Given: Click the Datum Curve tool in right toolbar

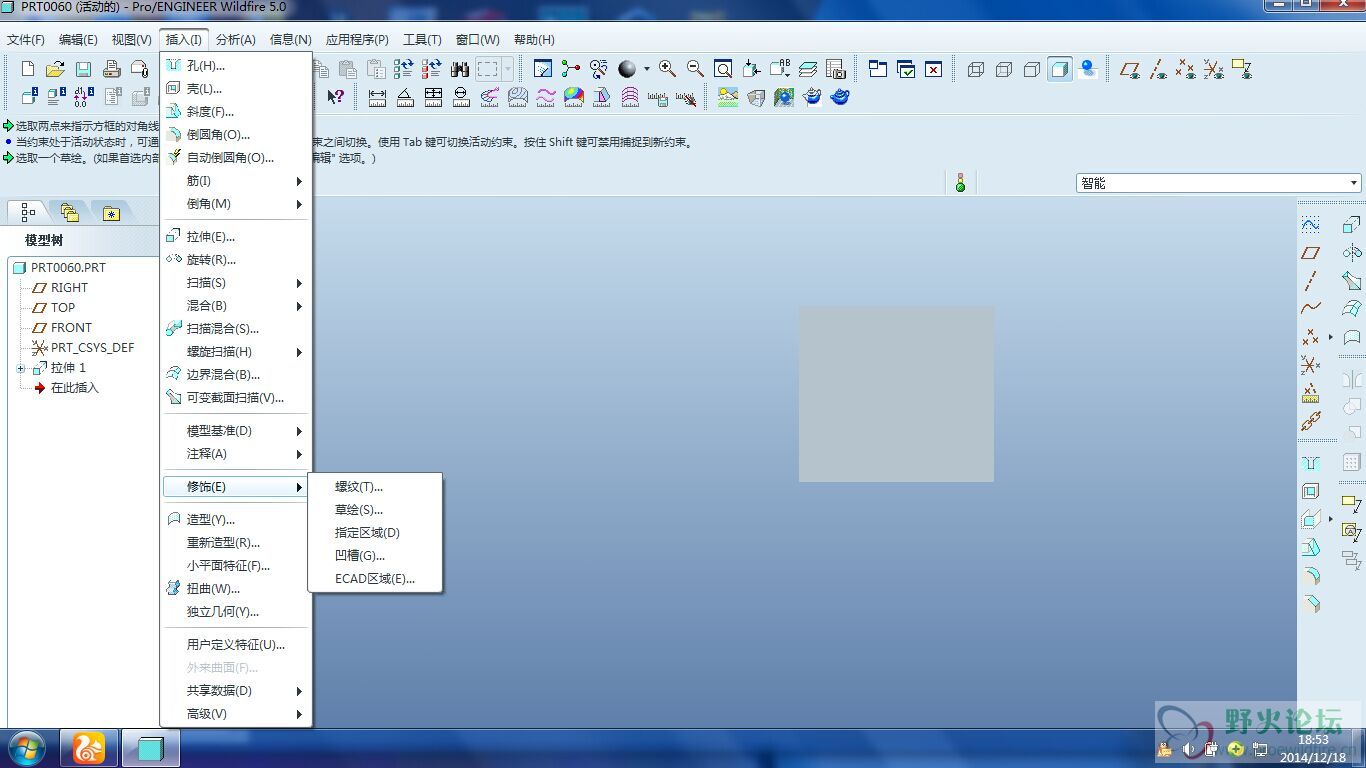Looking at the screenshot, I should click(x=1311, y=309).
